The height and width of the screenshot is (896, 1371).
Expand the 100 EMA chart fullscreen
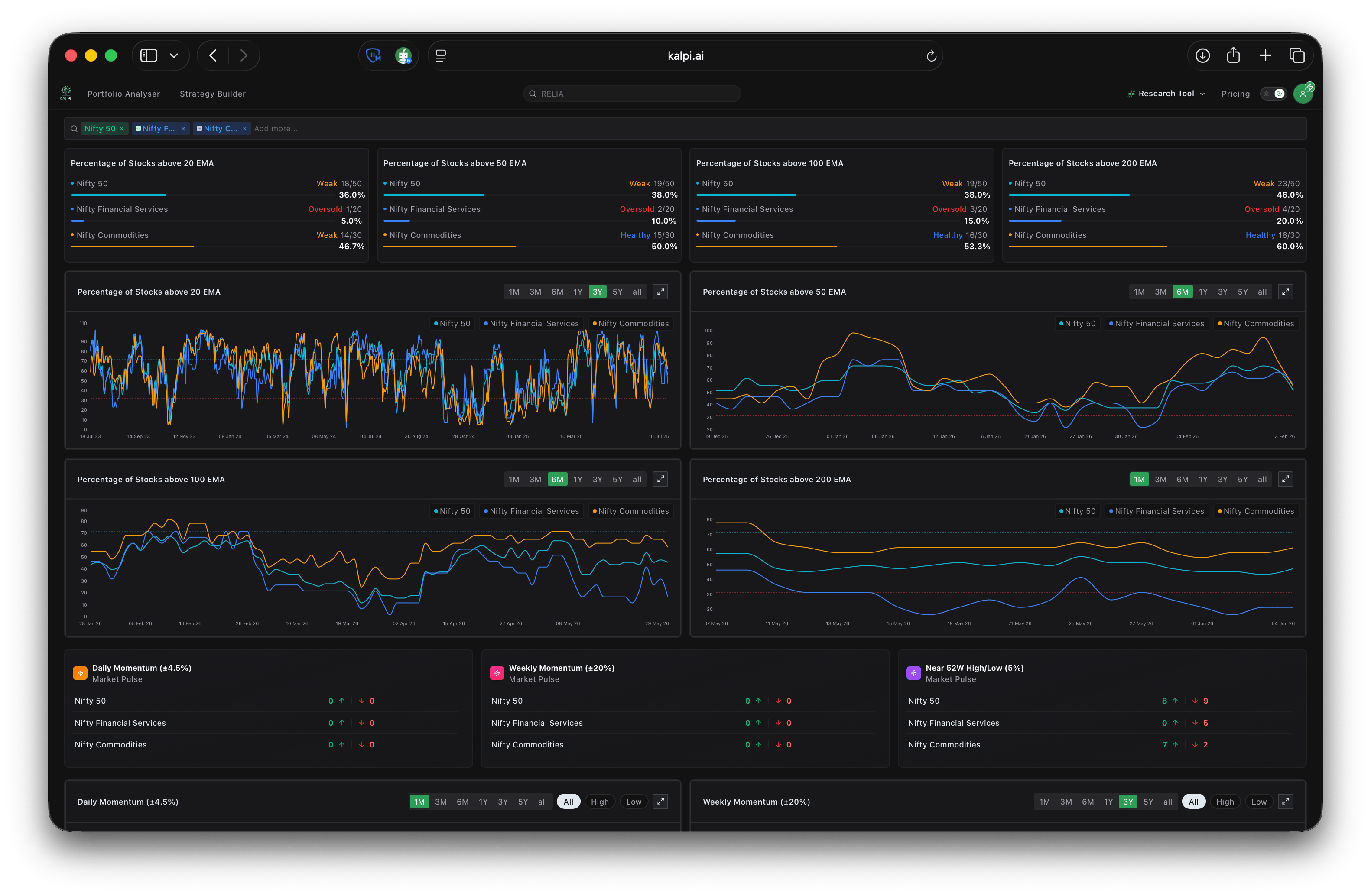tap(660, 479)
